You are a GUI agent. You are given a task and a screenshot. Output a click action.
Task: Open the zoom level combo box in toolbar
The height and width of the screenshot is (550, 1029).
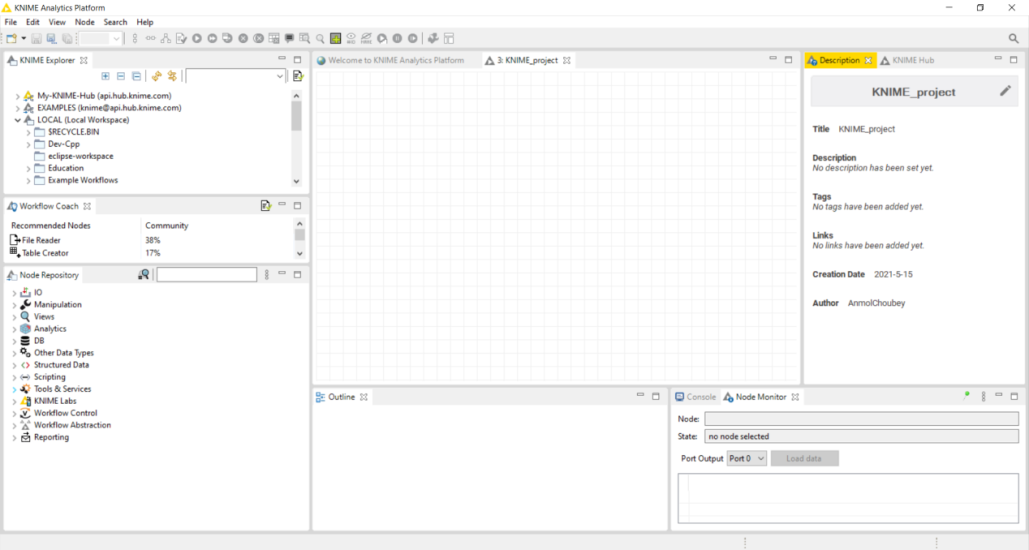[x=100, y=39]
